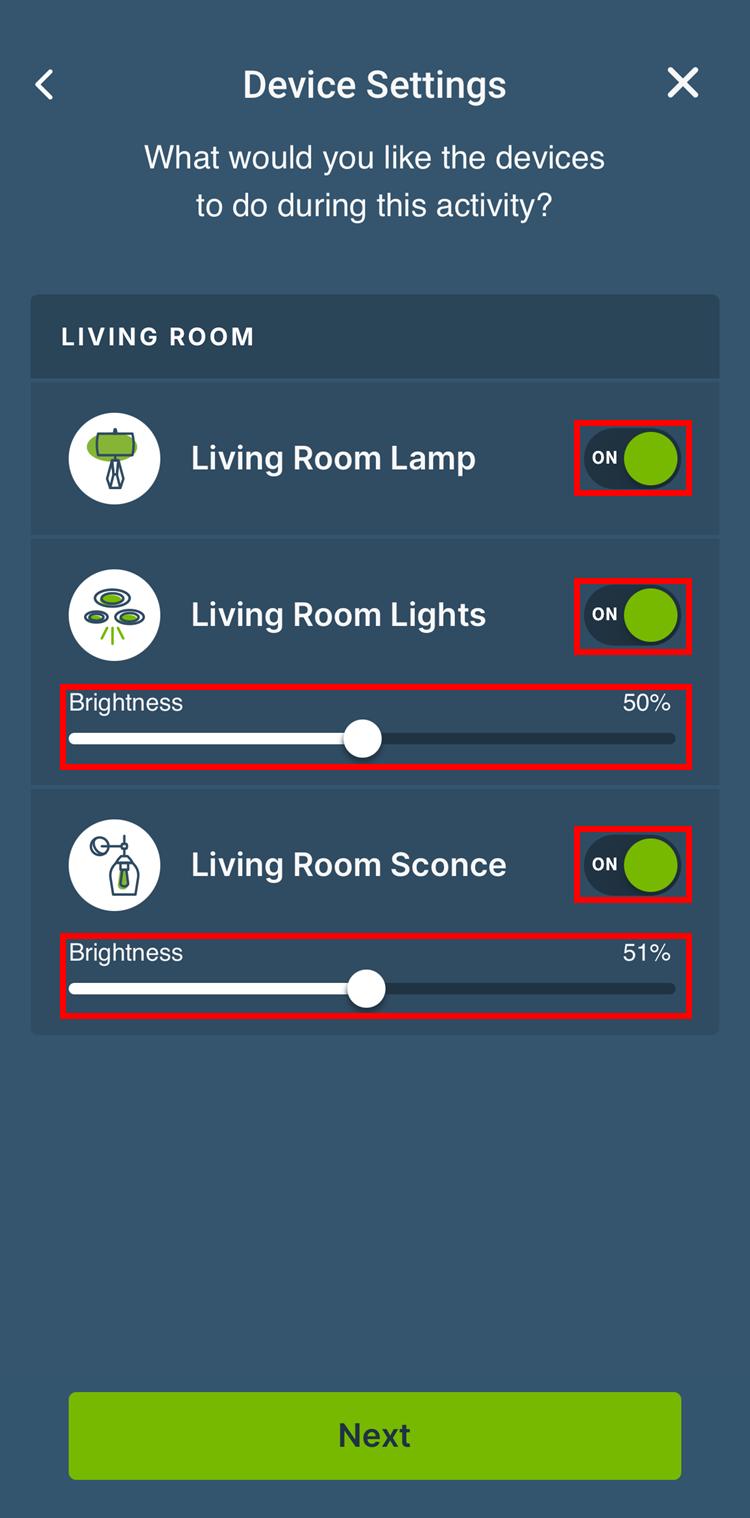Tap the Living Room Lamp device icon

[x=115, y=458]
